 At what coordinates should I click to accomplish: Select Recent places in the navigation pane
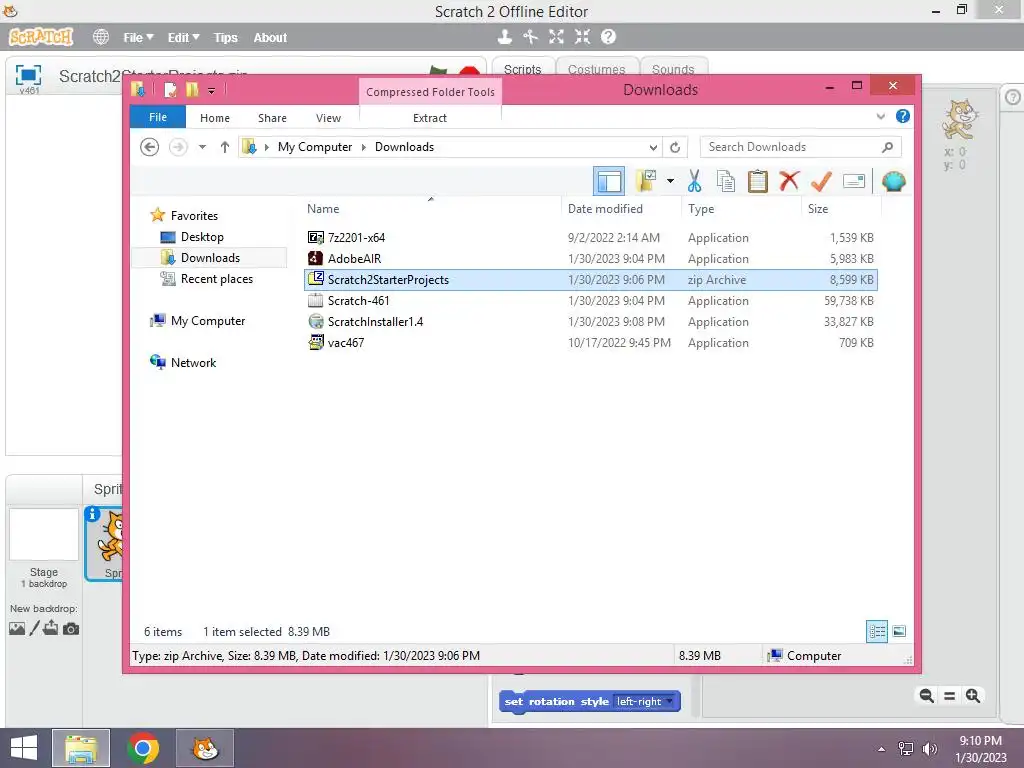[217, 279]
